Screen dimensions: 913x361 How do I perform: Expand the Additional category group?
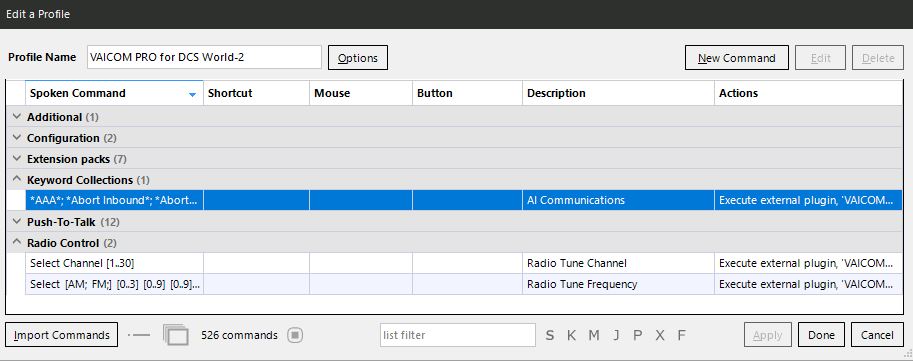pyautogui.click(x=16, y=116)
